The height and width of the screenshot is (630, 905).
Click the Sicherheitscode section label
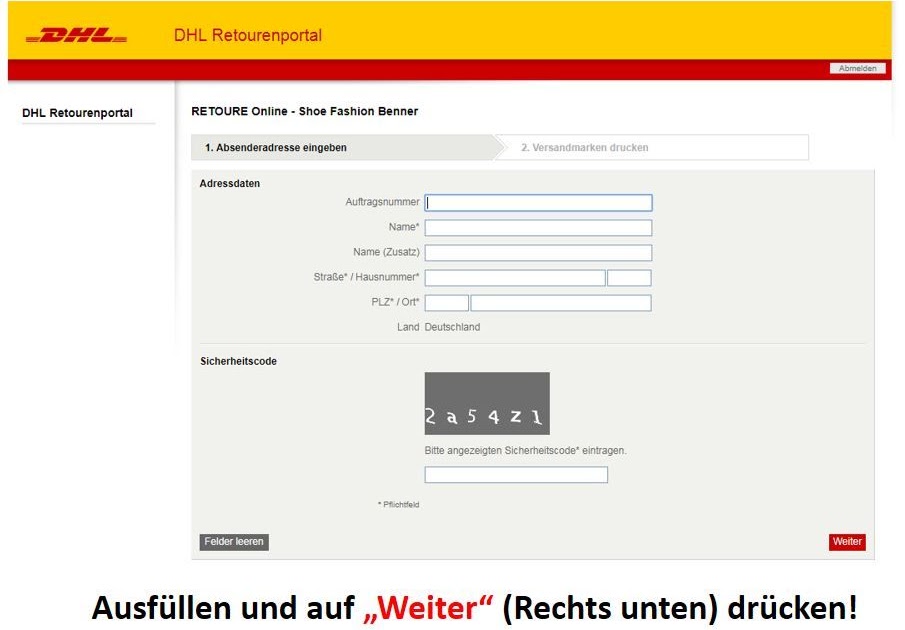pos(238,361)
